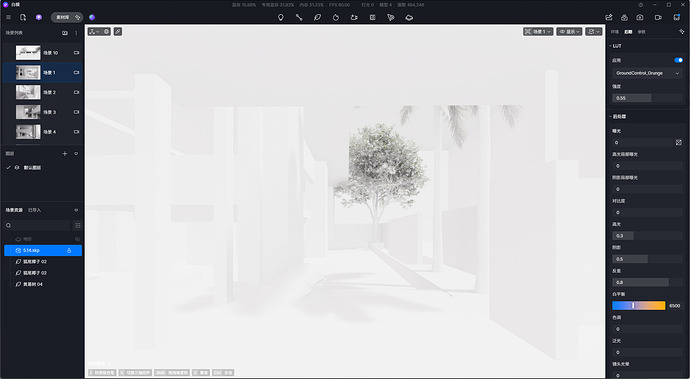
Task: Select the arrow cursor selection tool
Action: coord(390,17)
